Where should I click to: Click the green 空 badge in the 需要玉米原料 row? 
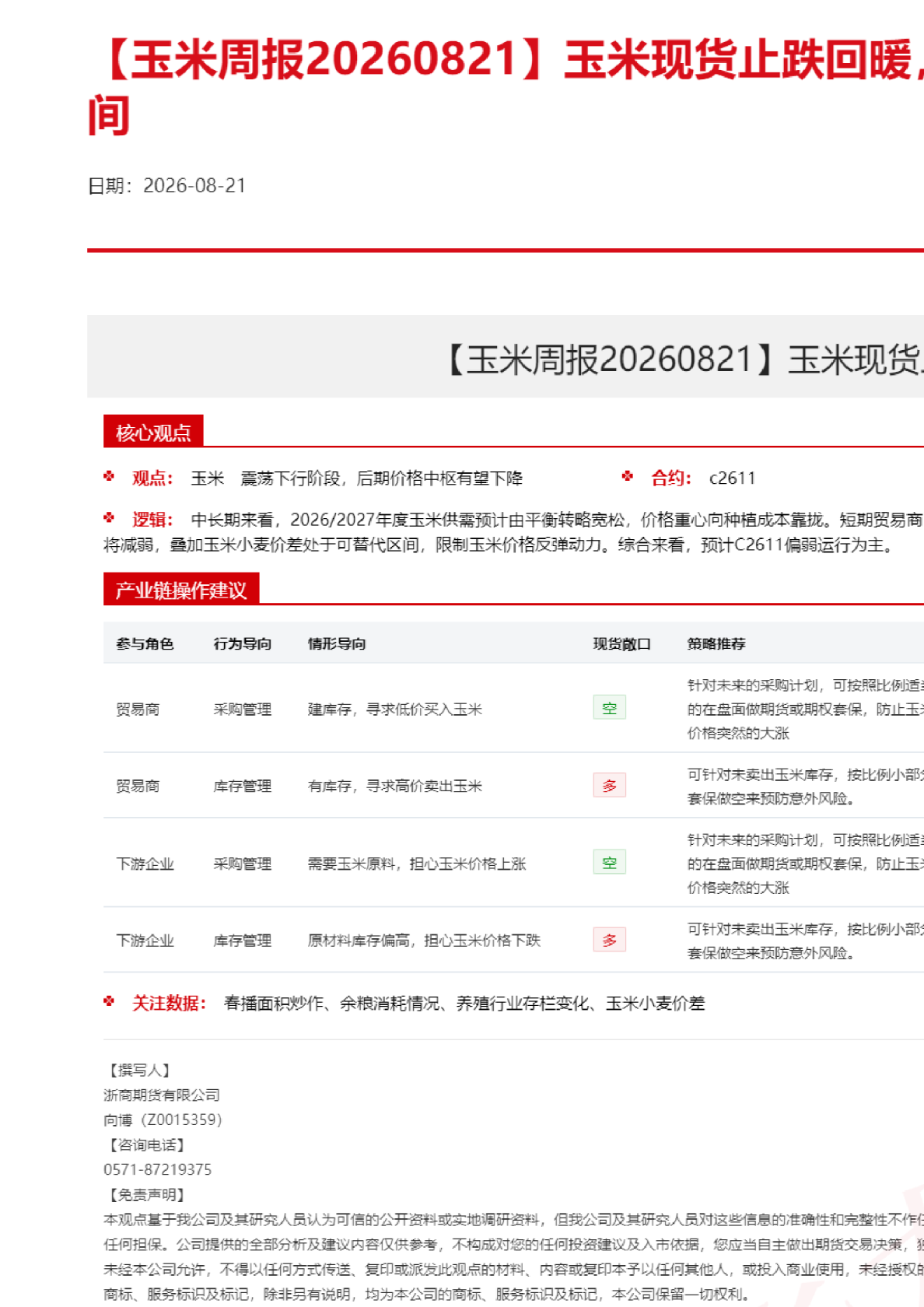609,863
